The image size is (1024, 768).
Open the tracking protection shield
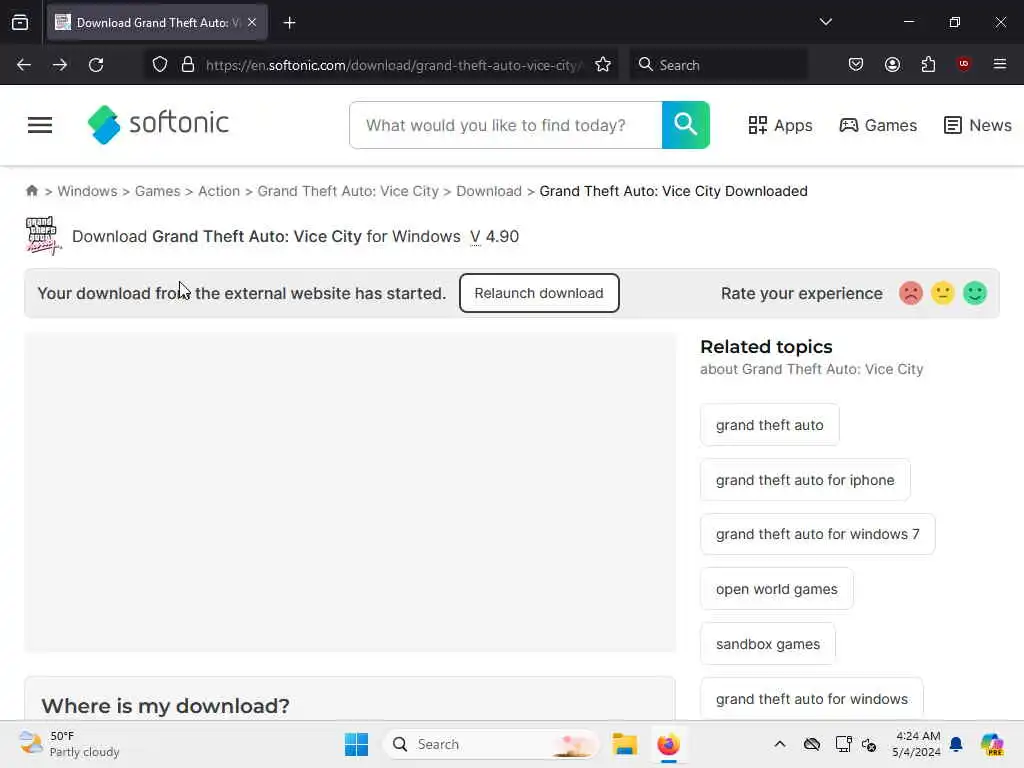click(x=160, y=65)
